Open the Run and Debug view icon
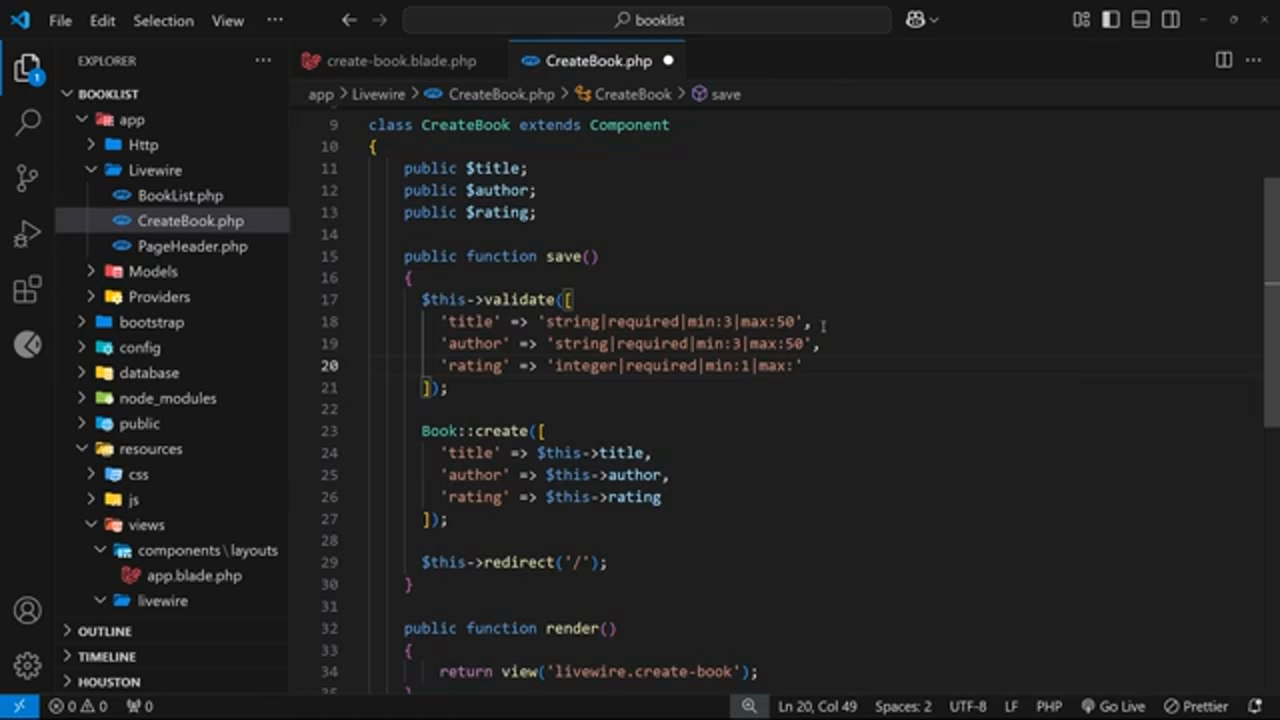 pos(28,234)
